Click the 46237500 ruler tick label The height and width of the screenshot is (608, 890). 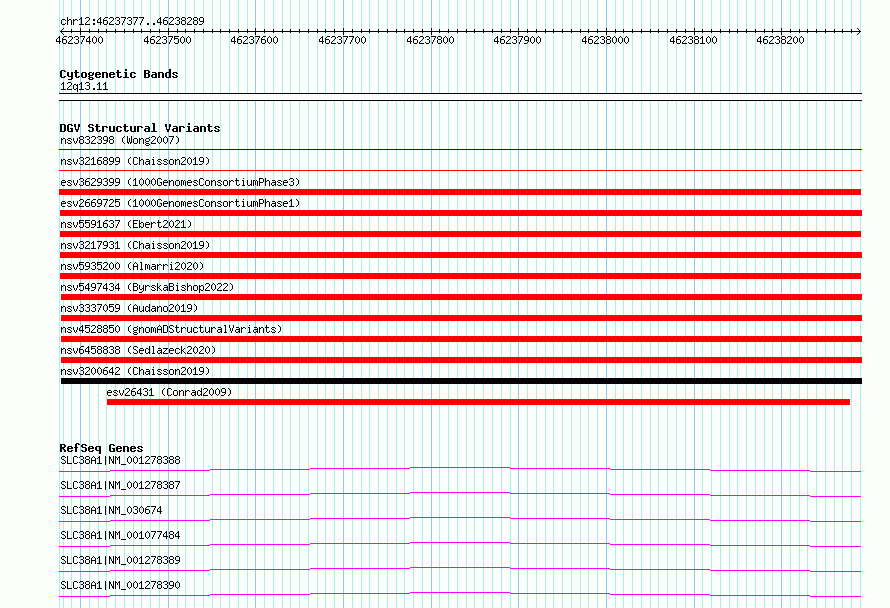(167, 40)
